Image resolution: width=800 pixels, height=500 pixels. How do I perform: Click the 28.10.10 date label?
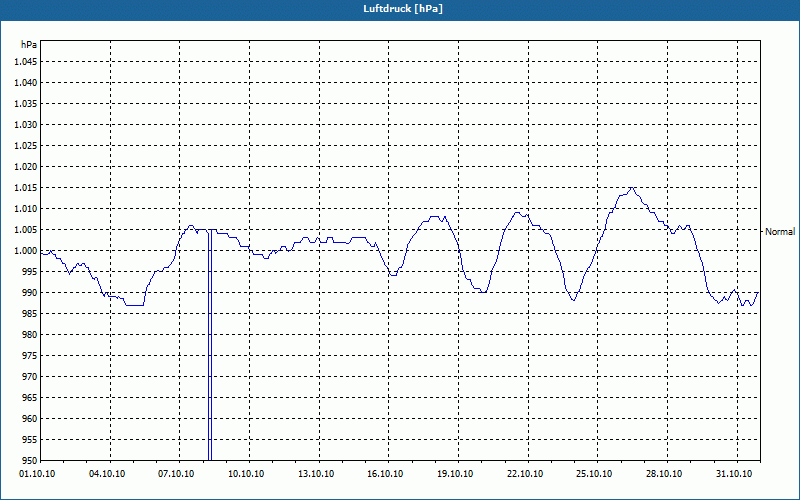664,474
